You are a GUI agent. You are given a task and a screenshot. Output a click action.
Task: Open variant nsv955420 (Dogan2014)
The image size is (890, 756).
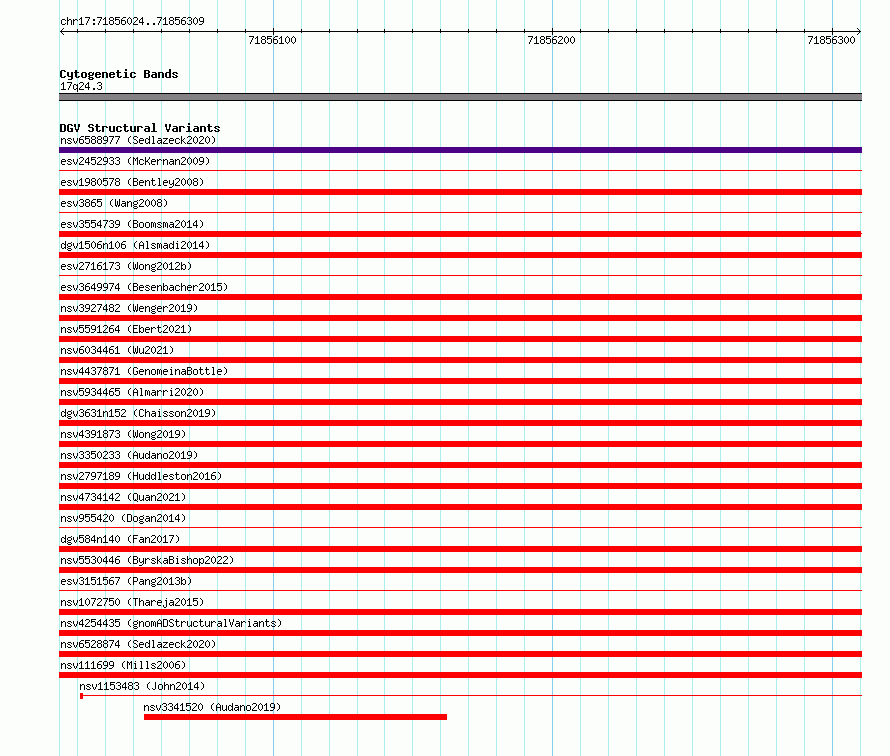pyautogui.click(x=123, y=518)
